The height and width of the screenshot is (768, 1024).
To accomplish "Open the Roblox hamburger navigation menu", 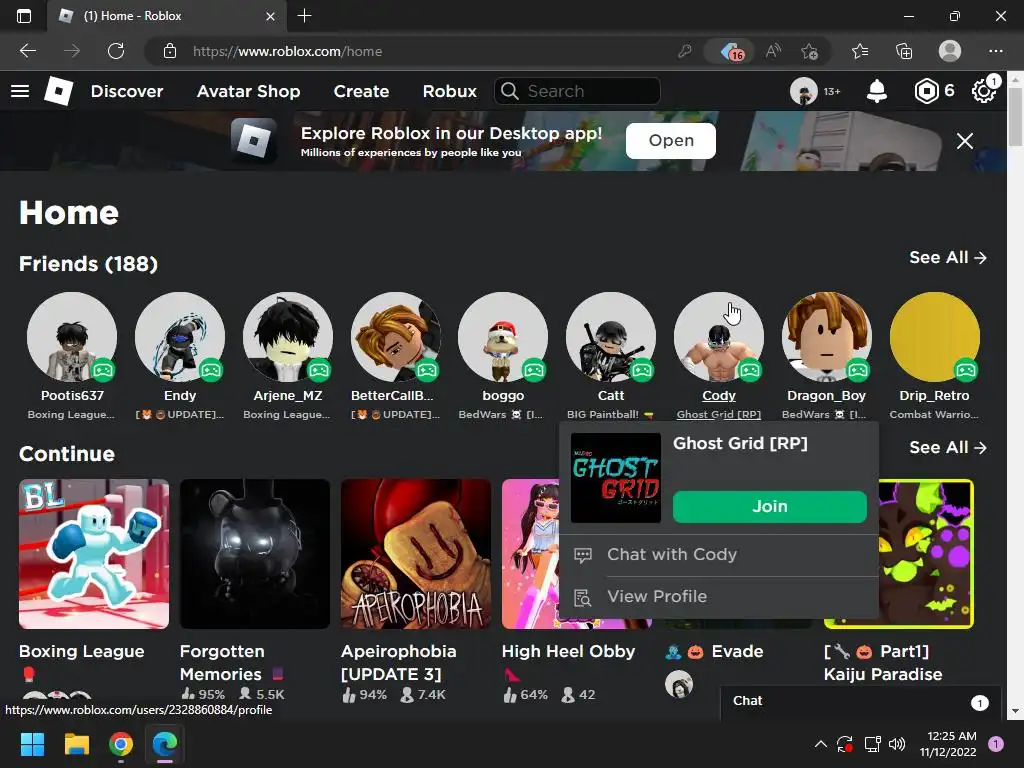I will click(20, 91).
